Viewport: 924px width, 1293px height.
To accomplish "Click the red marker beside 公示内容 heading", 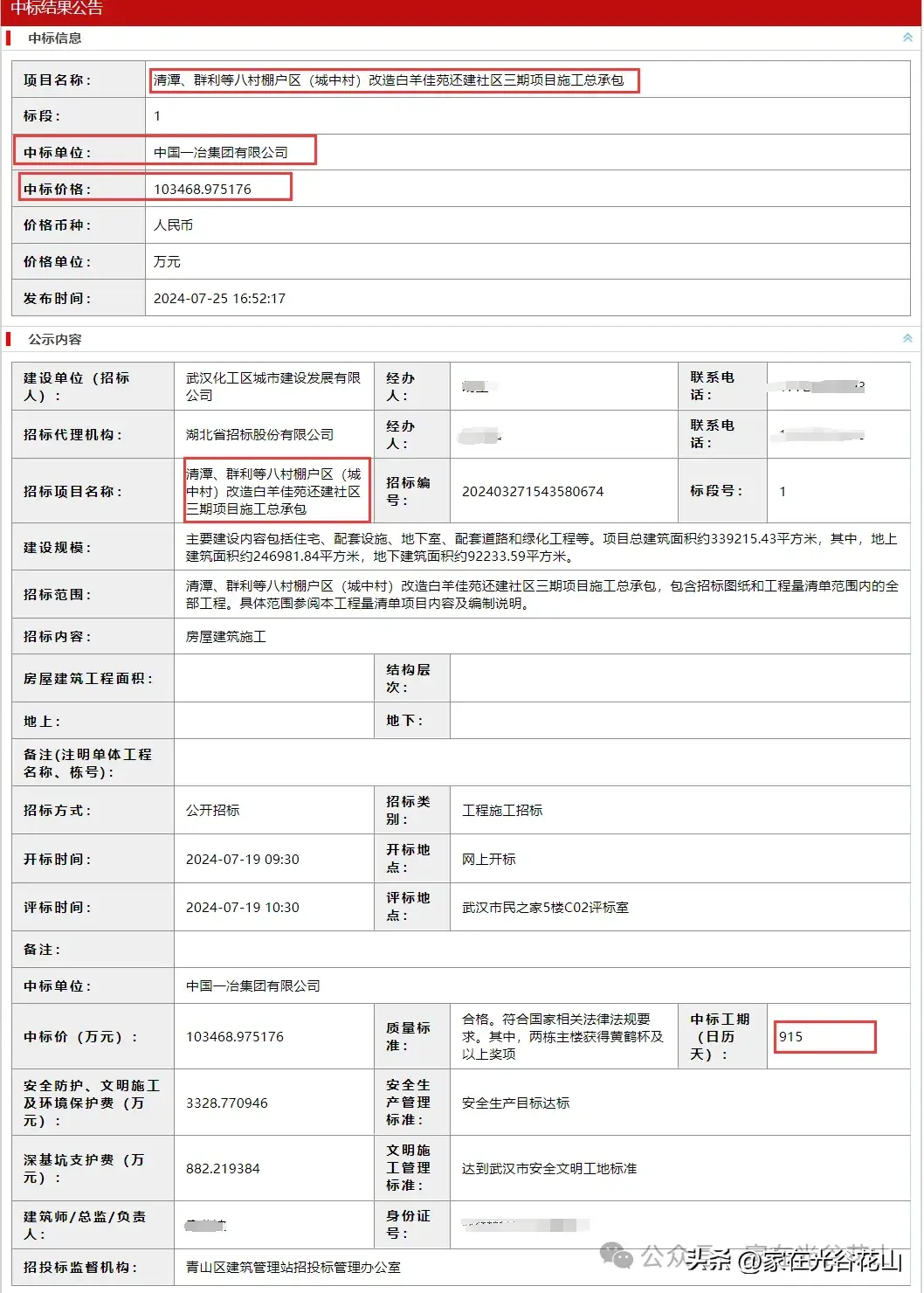I will click(x=9, y=339).
